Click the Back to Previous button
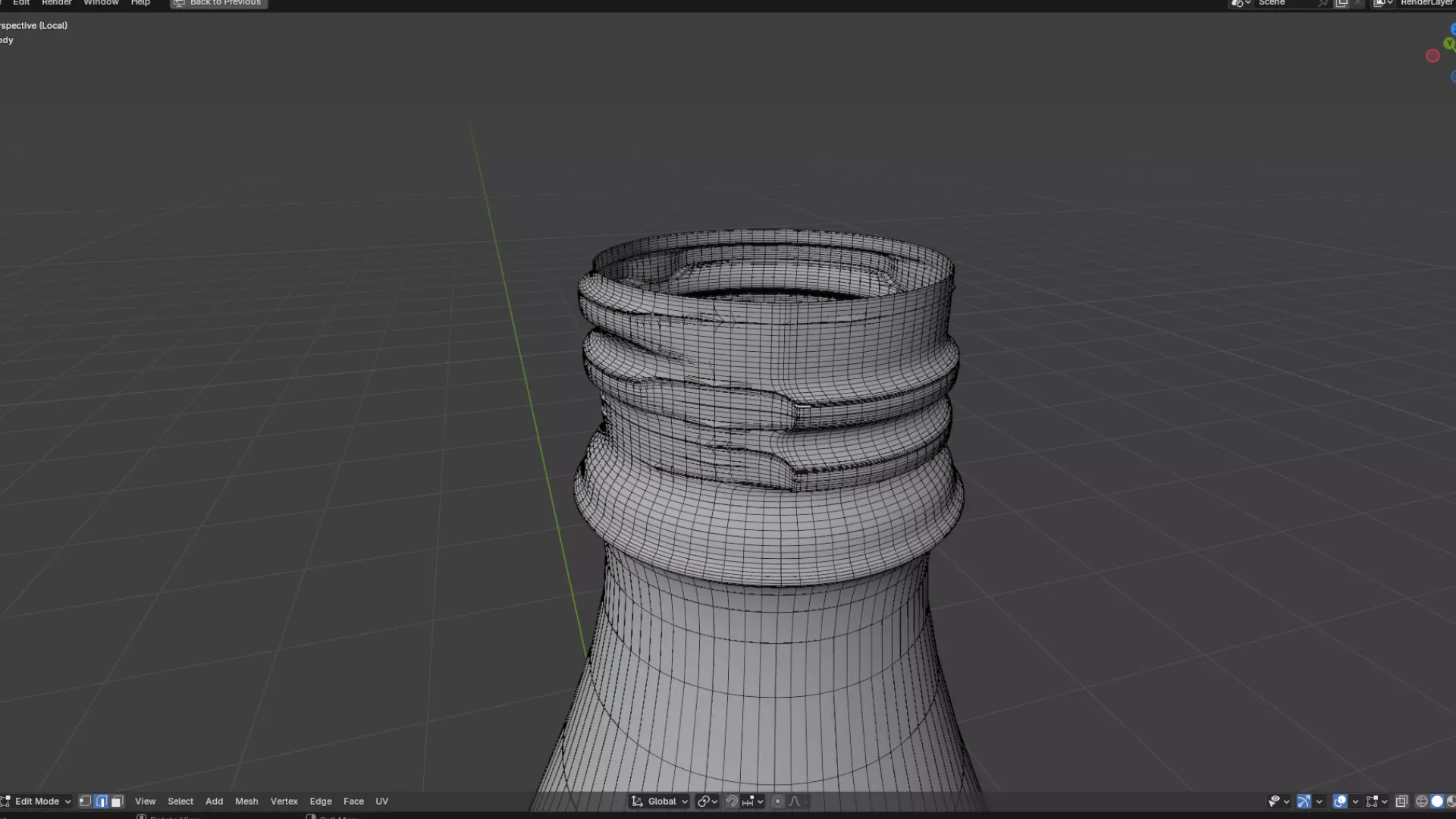This screenshot has width=1456, height=819. 218,3
